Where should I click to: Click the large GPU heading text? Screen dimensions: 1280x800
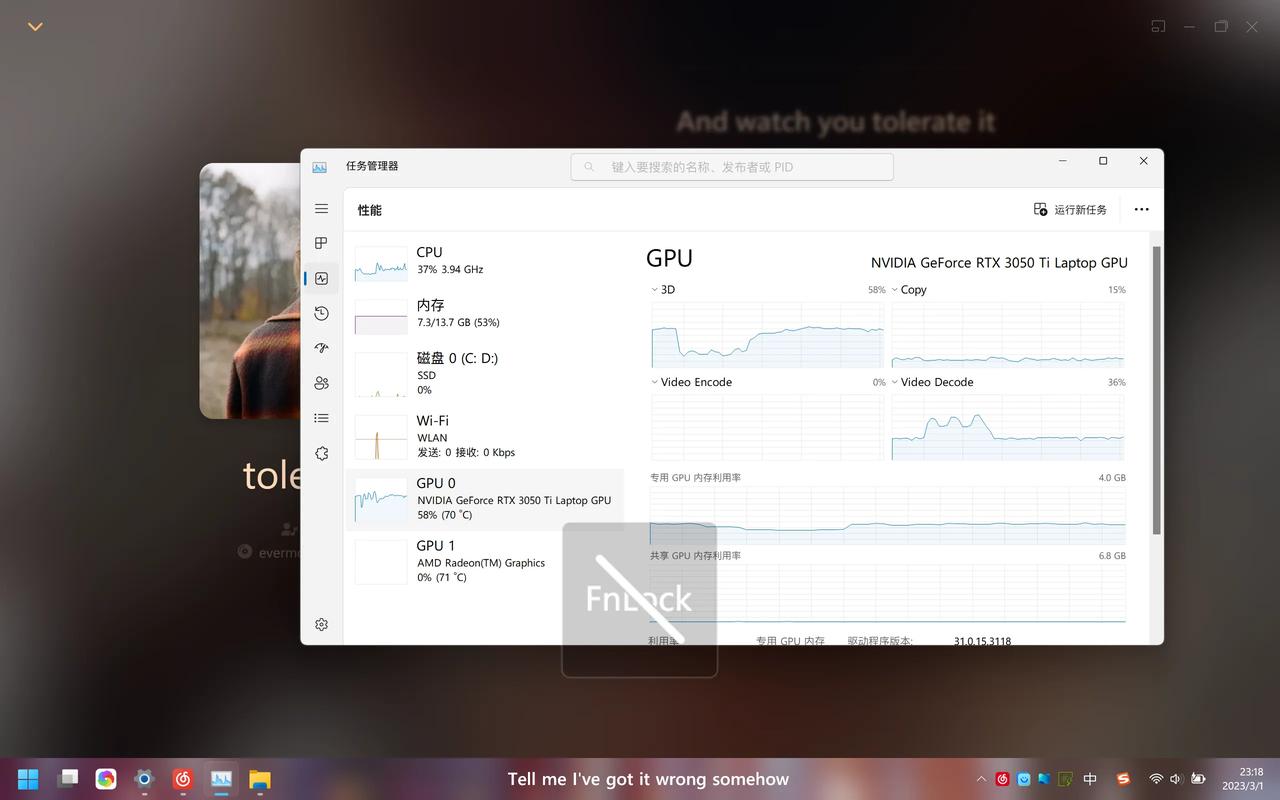click(x=669, y=258)
